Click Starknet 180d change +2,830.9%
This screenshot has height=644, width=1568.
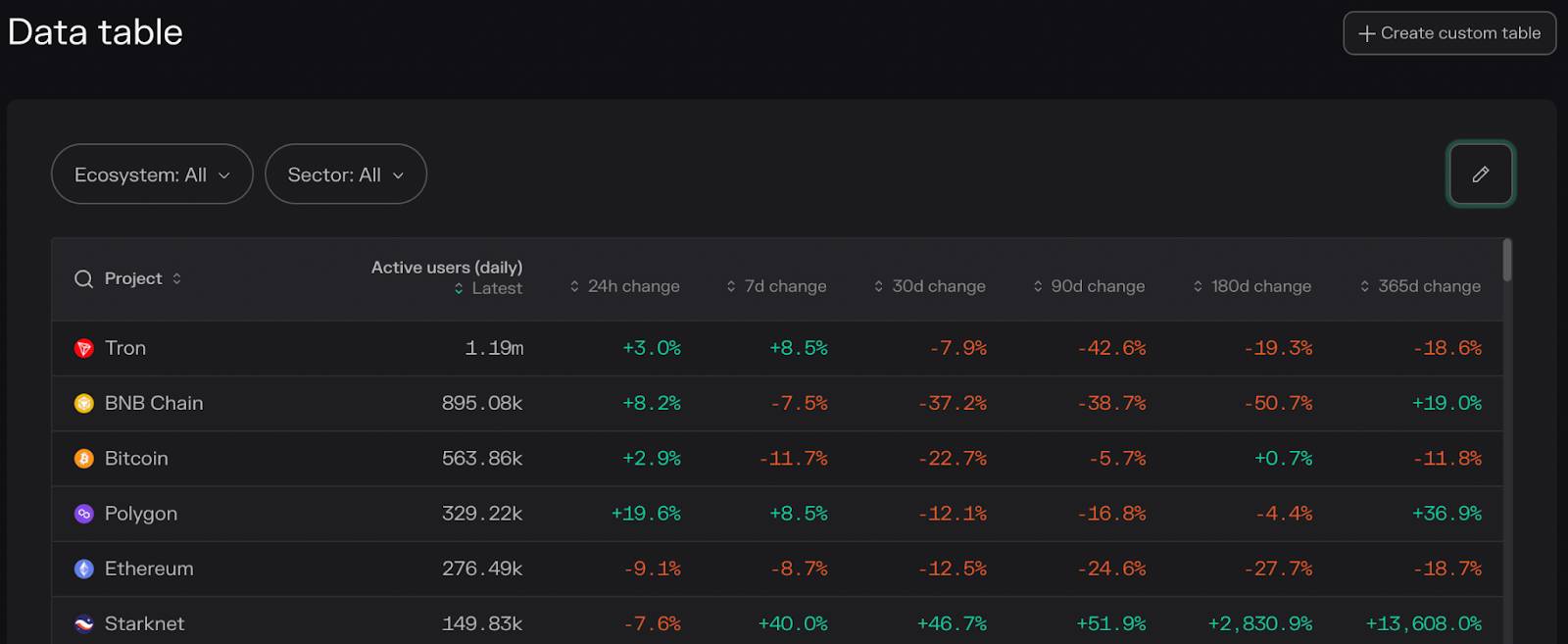pyautogui.click(x=1260, y=623)
